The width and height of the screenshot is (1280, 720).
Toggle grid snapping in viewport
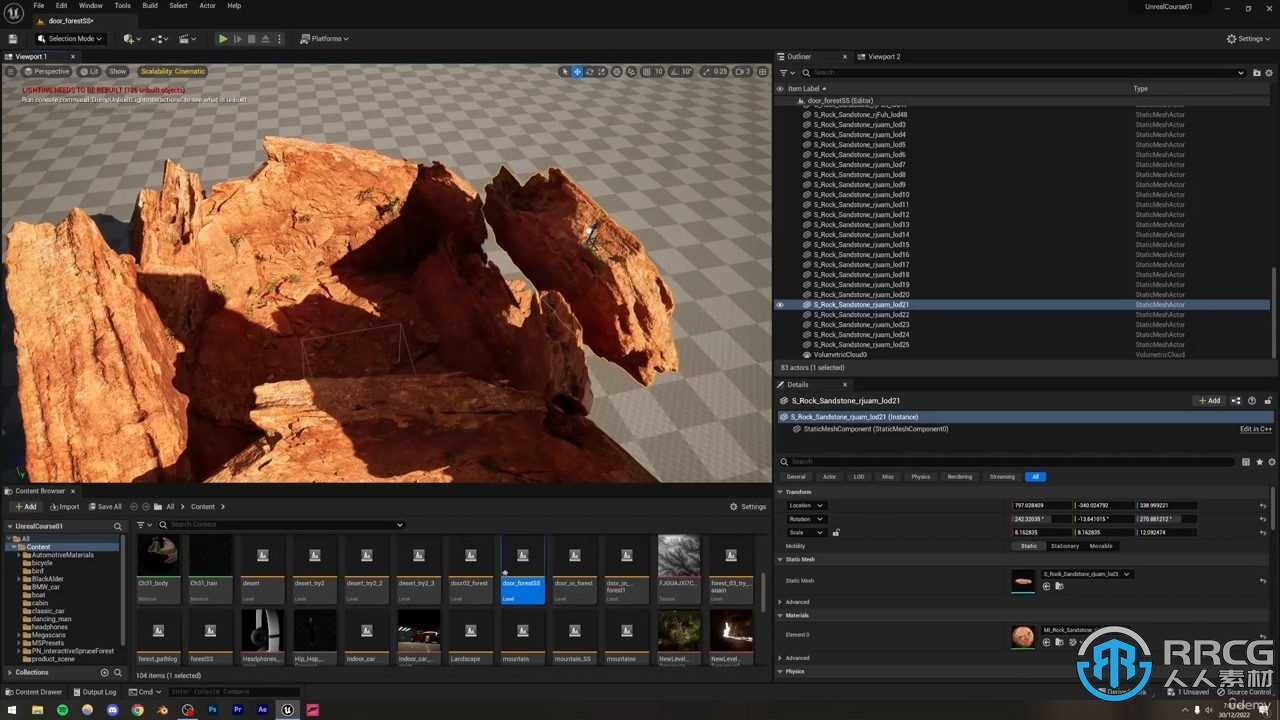coord(646,72)
